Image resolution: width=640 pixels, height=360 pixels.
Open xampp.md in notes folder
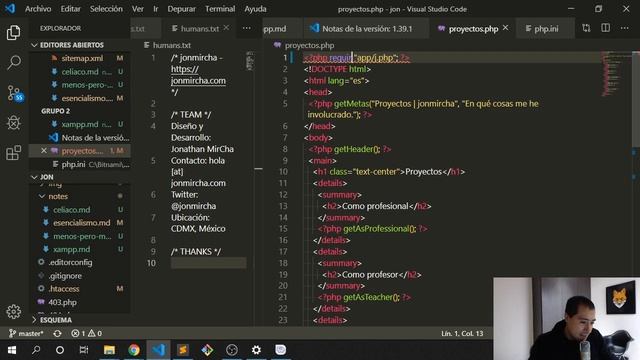[71, 249]
